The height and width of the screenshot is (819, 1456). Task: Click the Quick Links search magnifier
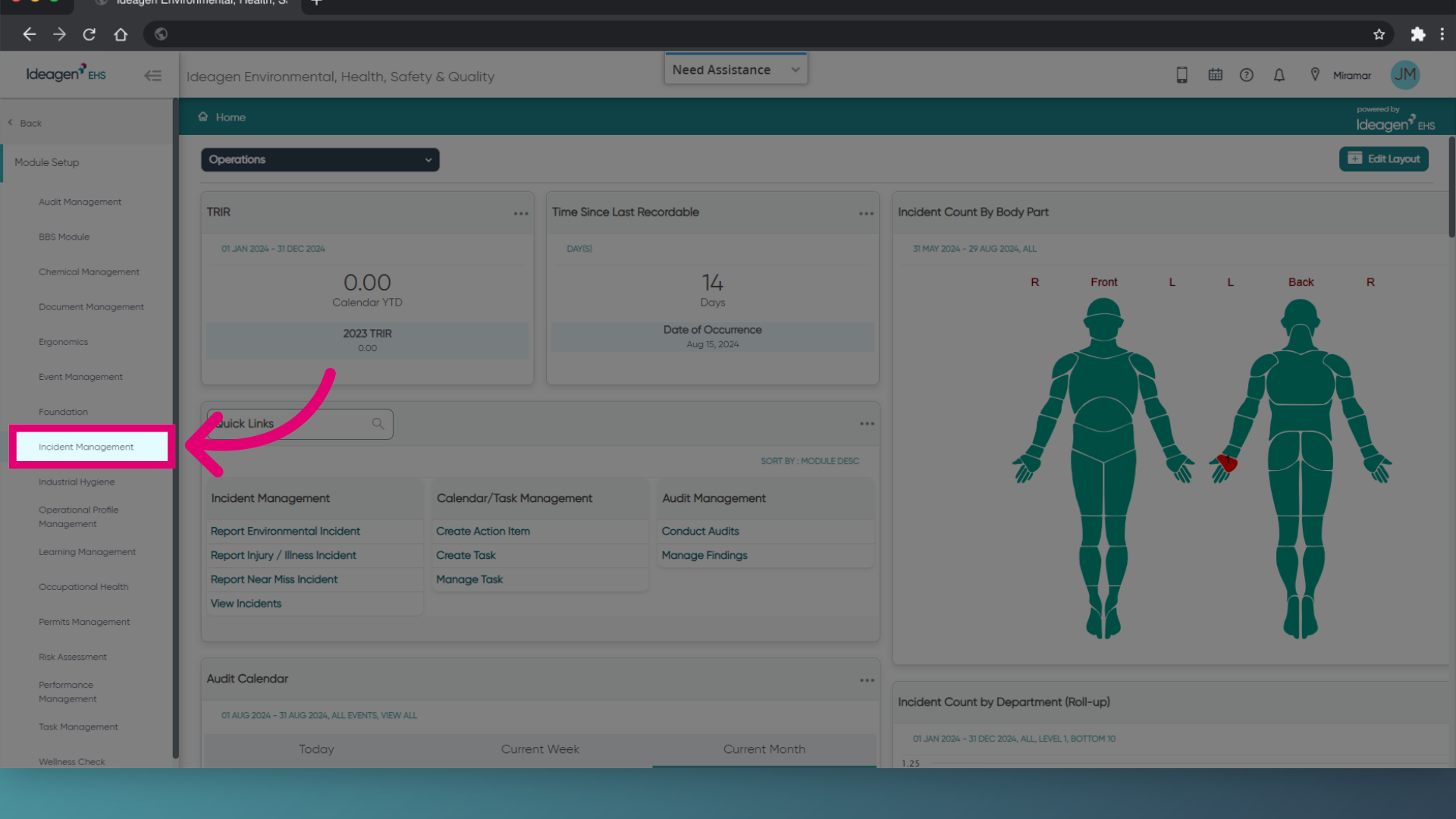[x=378, y=424]
